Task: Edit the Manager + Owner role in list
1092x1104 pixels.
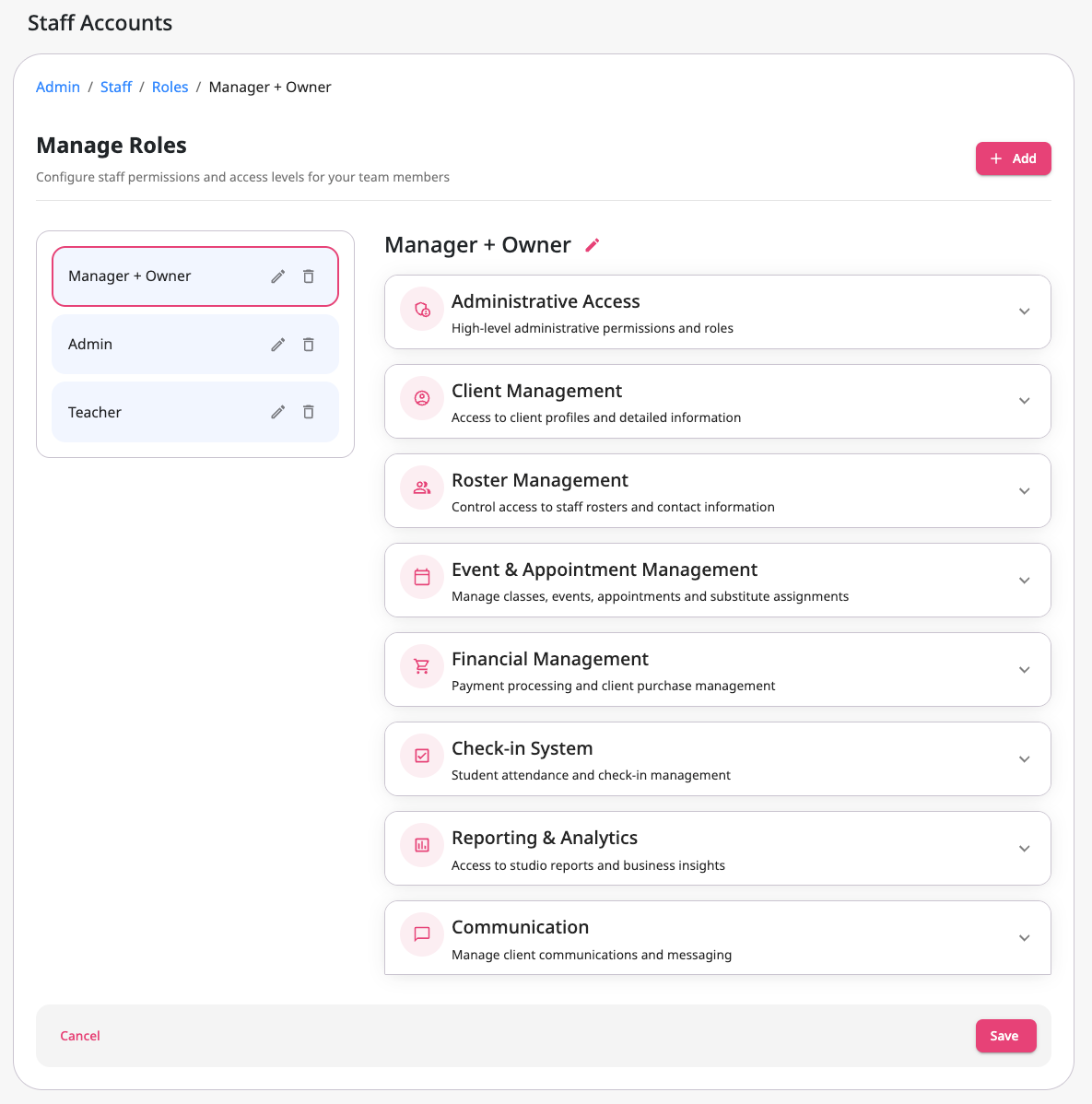Action: point(278,276)
